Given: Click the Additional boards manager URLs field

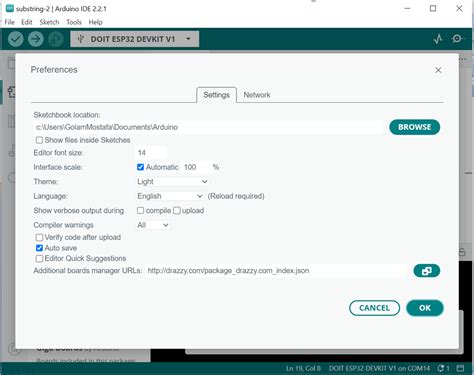Looking at the screenshot, I should pyautogui.click(x=276, y=271).
